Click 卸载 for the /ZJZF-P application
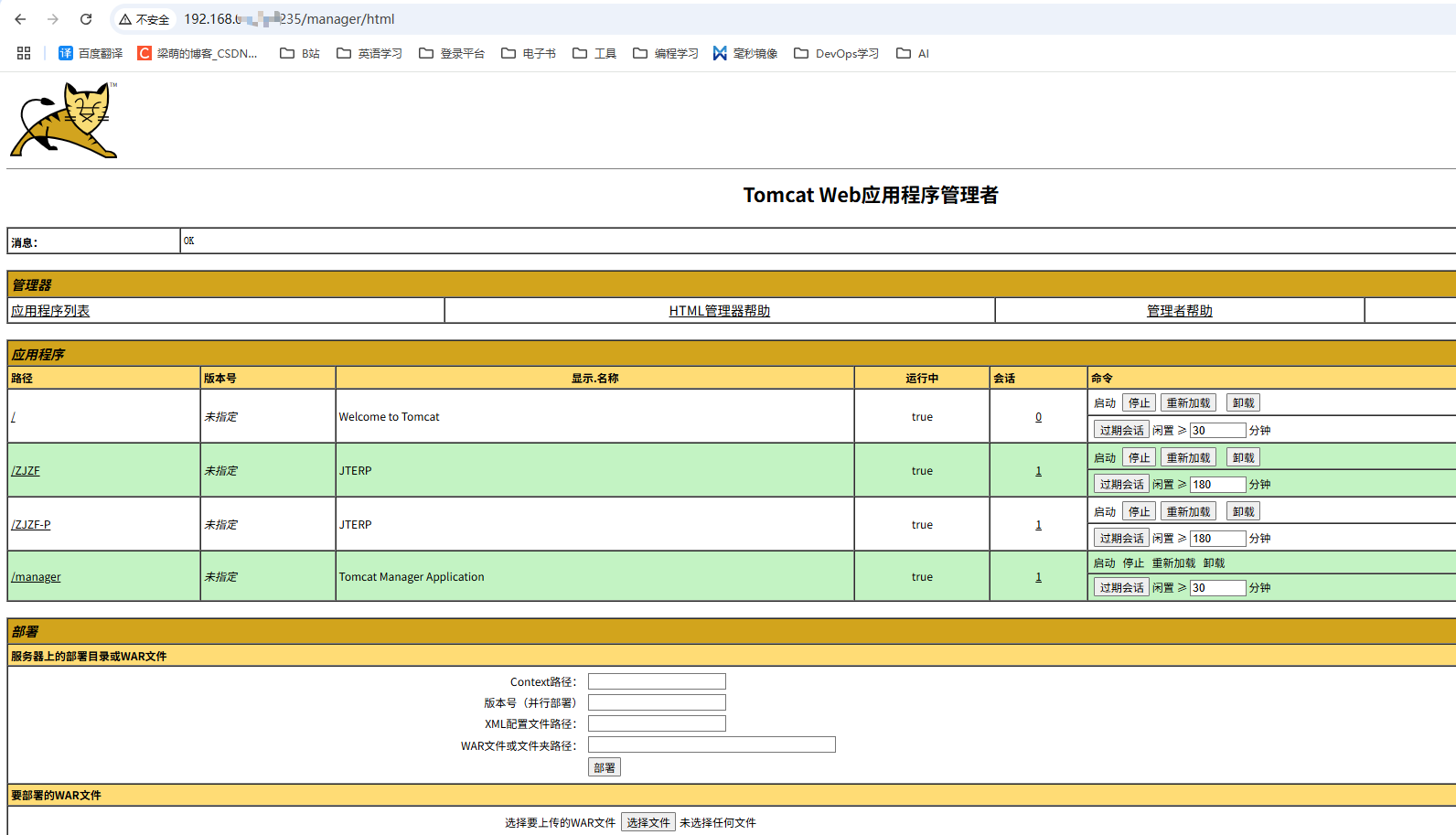The height and width of the screenshot is (835, 1456). pos(1243,511)
